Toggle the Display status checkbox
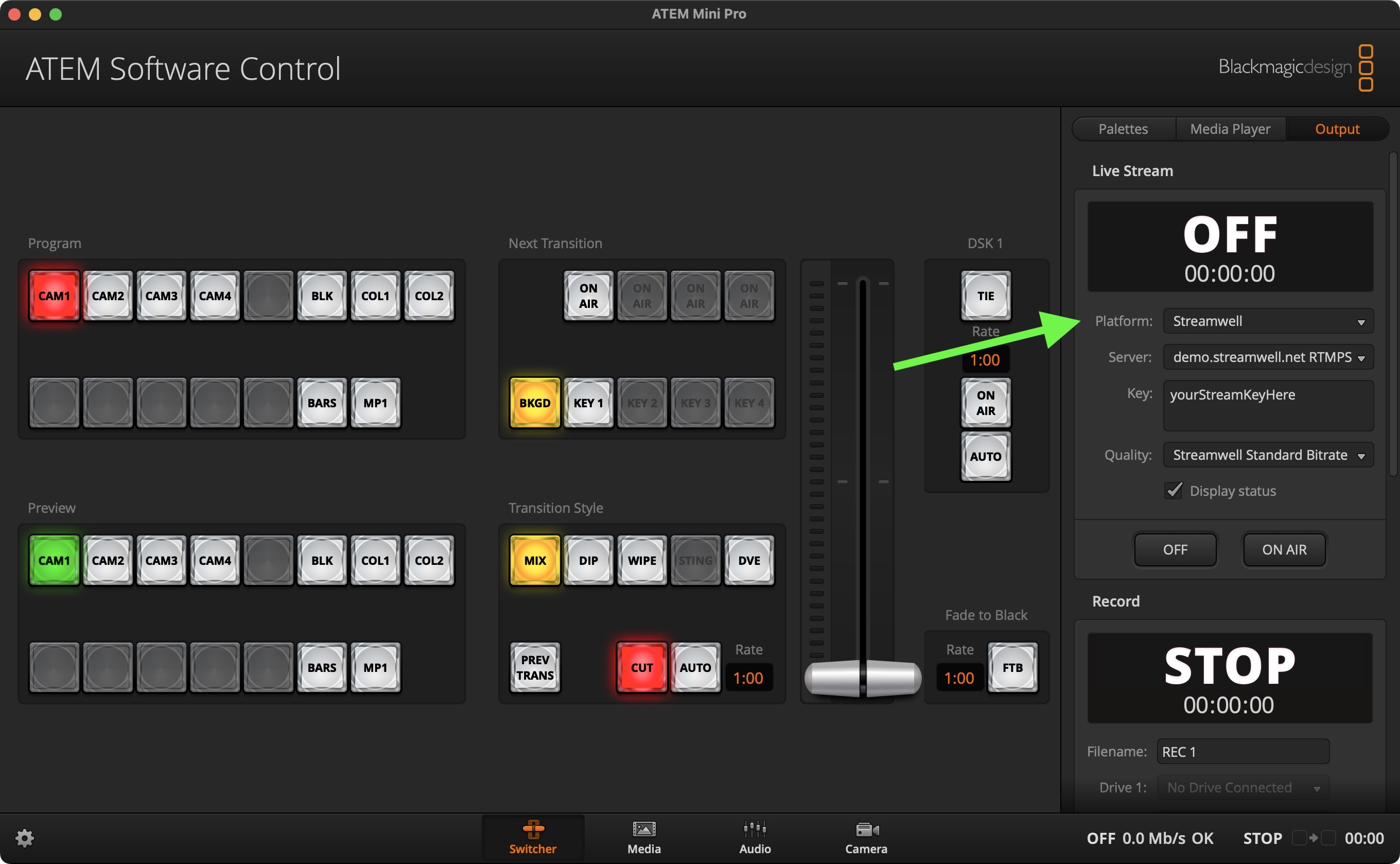1400x864 pixels. pos(1174,490)
